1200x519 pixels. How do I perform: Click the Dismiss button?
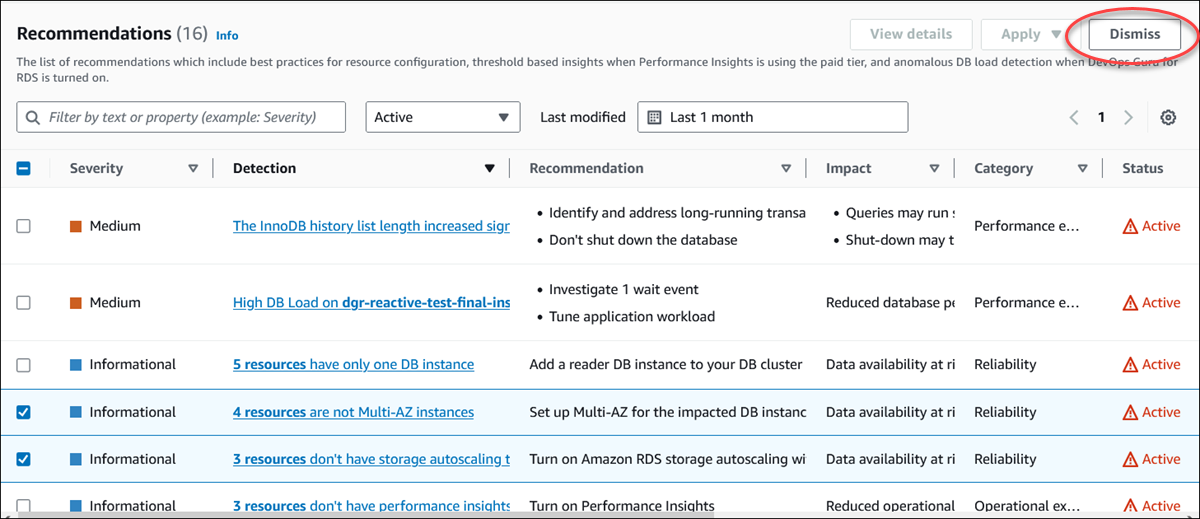tap(1134, 34)
